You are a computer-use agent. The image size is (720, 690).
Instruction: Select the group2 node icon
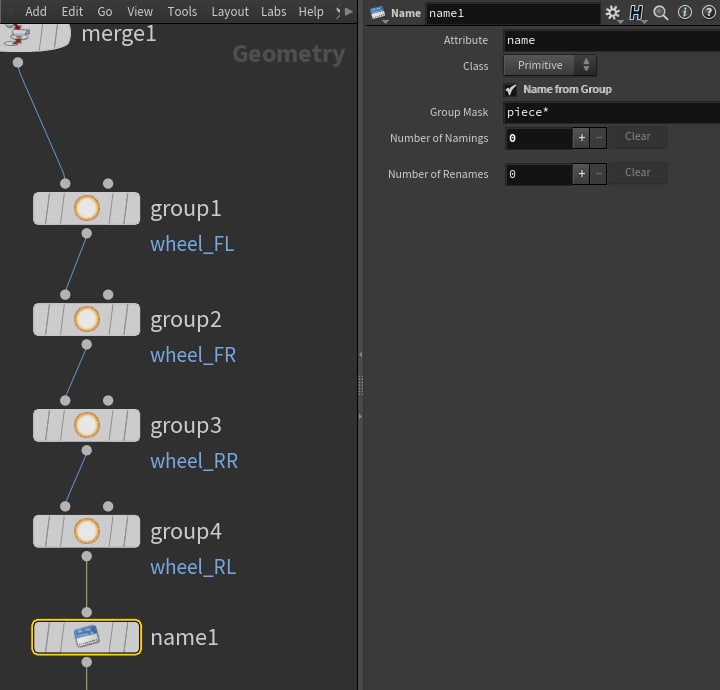pyautogui.click(x=87, y=319)
